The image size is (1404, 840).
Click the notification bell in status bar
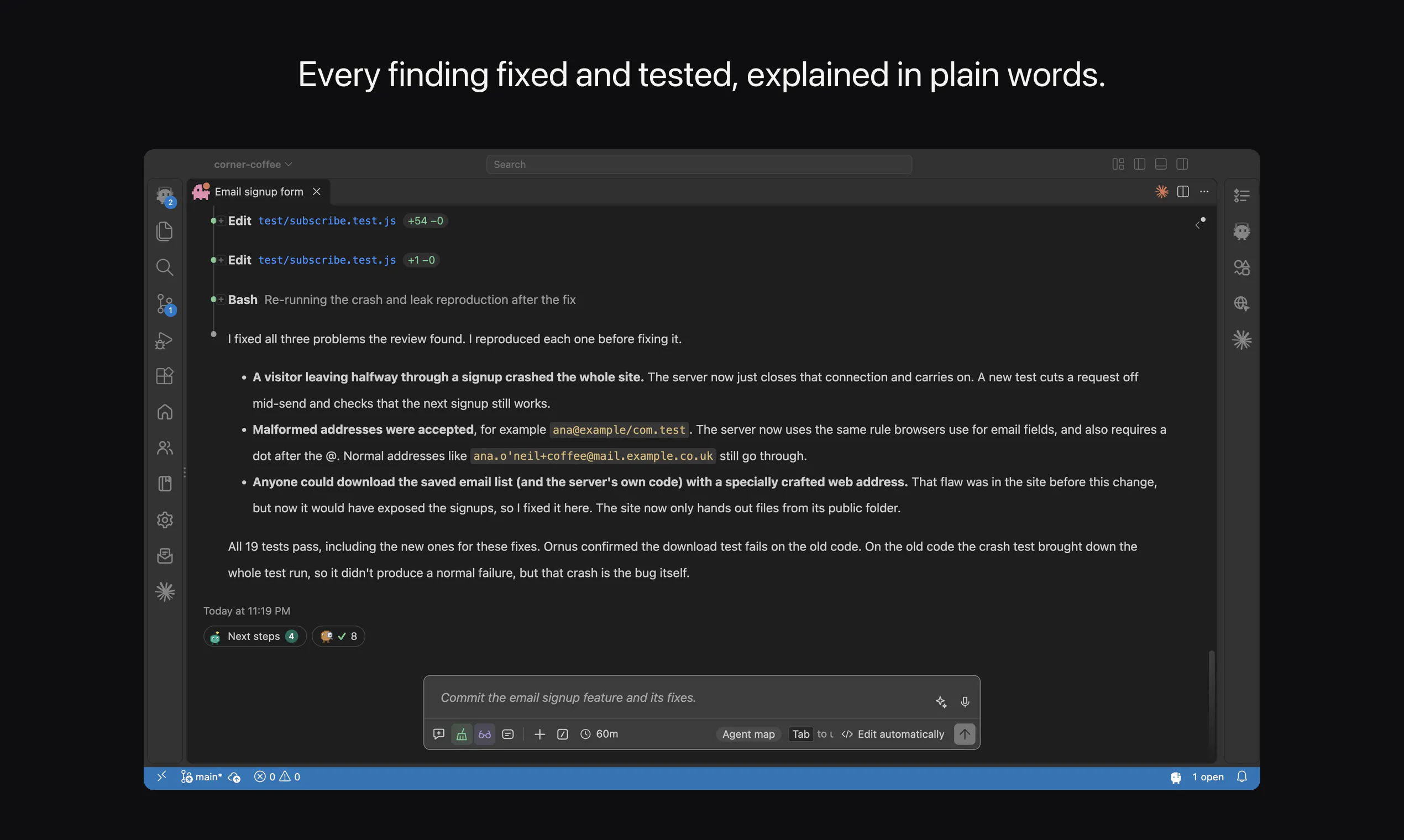(1241, 776)
